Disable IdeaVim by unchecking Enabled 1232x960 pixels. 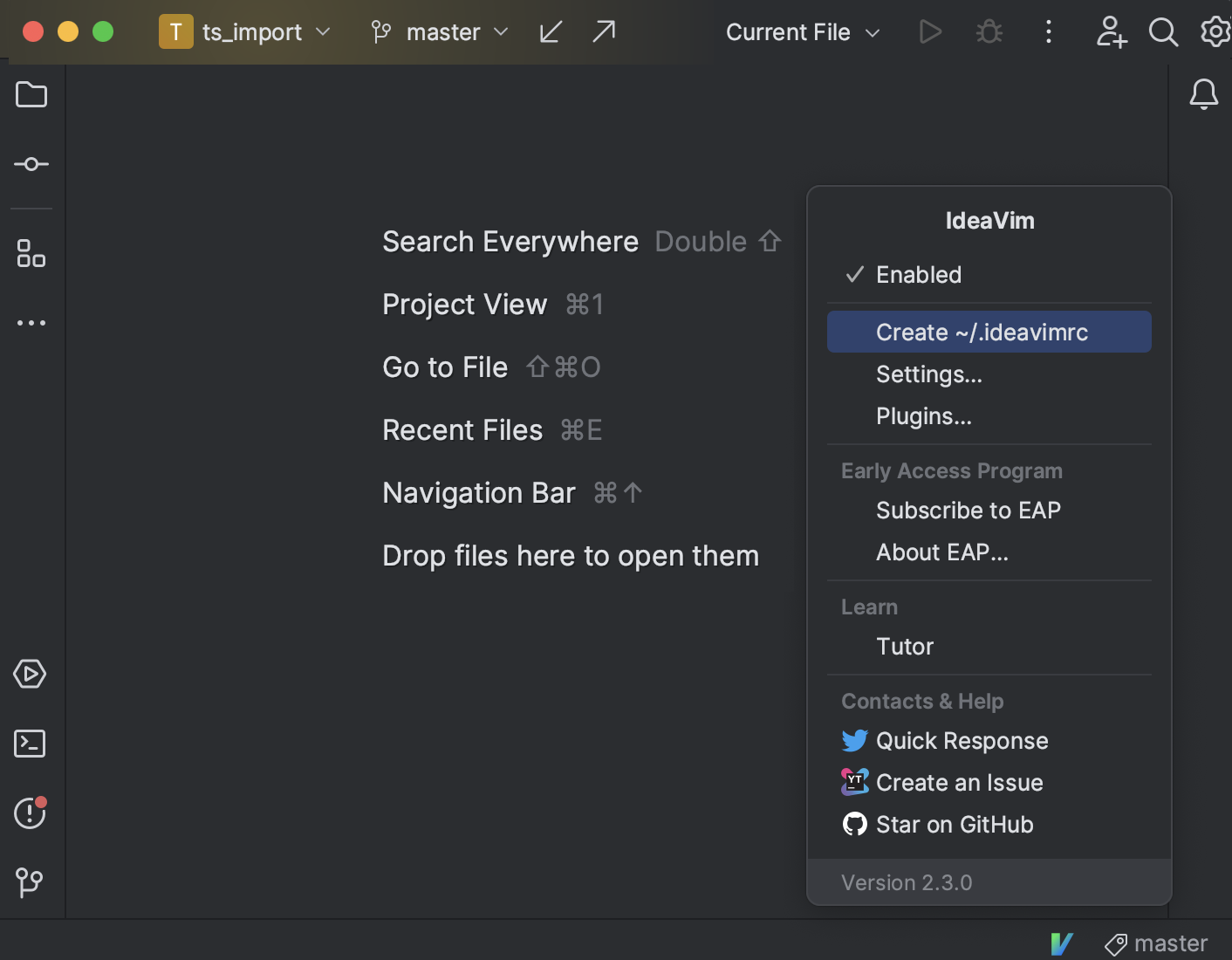[x=918, y=274]
